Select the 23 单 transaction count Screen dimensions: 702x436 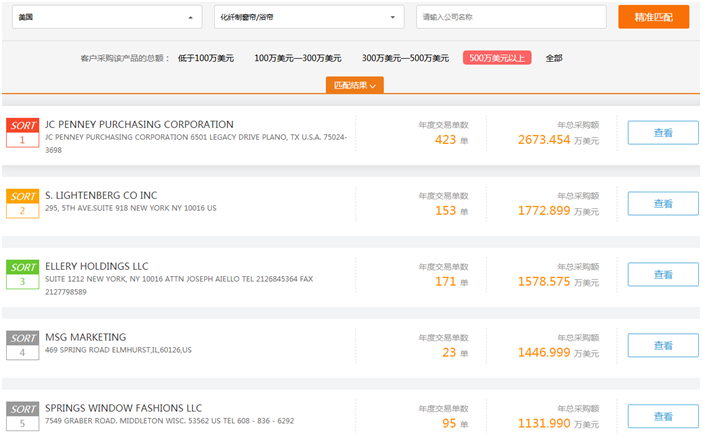click(x=455, y=353)
